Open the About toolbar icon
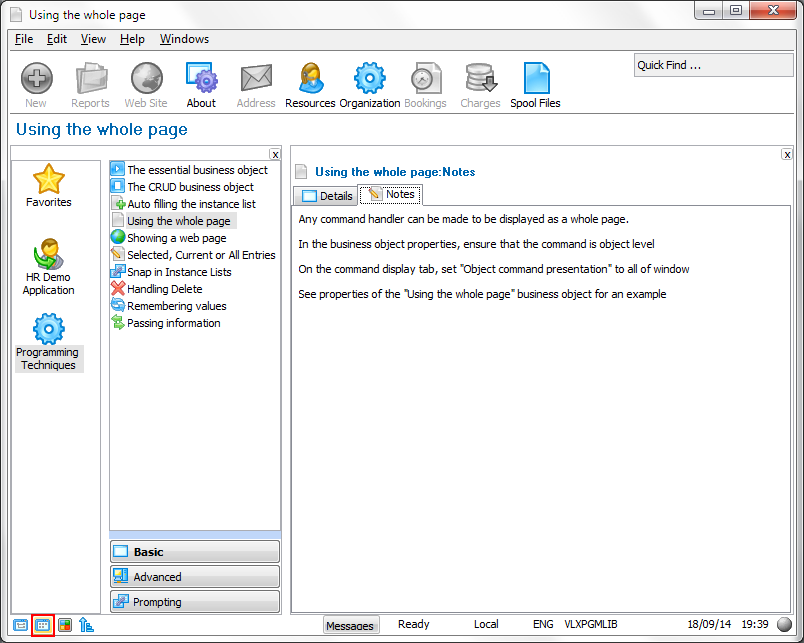The image size is (804, 643). 202,79
